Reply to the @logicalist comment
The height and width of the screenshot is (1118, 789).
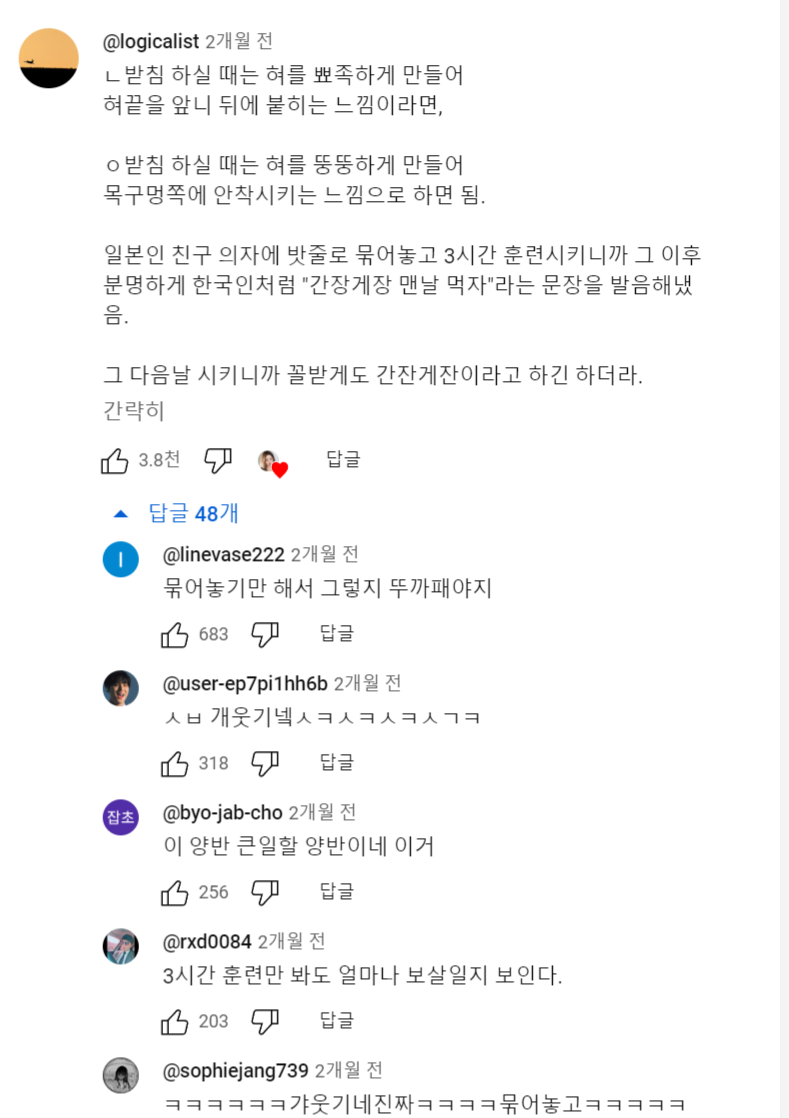click(x=343, y=459)
